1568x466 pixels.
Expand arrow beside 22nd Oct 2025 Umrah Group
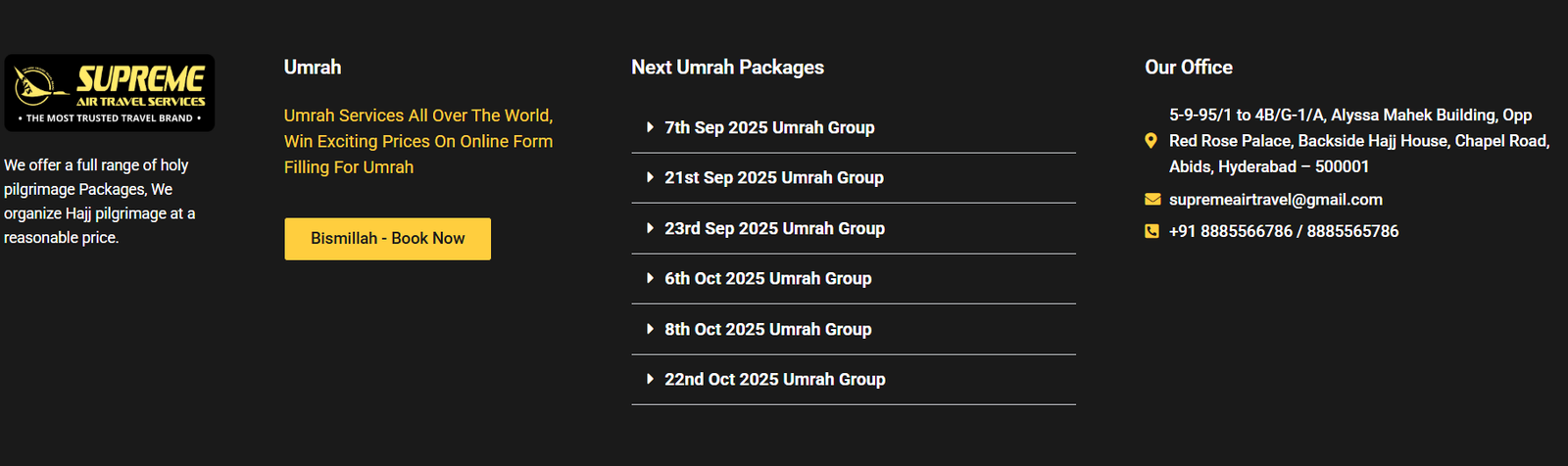(x=650, y=379)
